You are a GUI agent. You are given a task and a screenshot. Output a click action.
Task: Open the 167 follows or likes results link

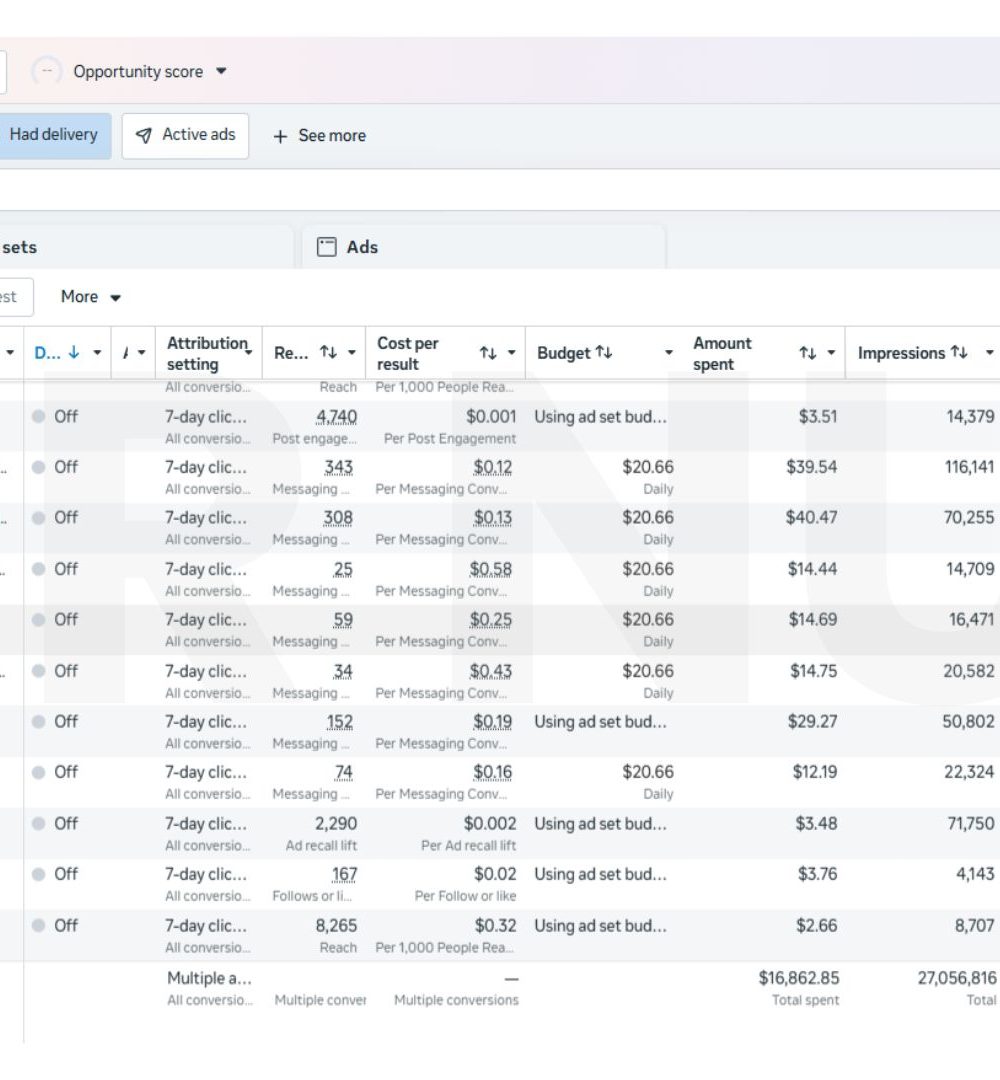point(344,874)
